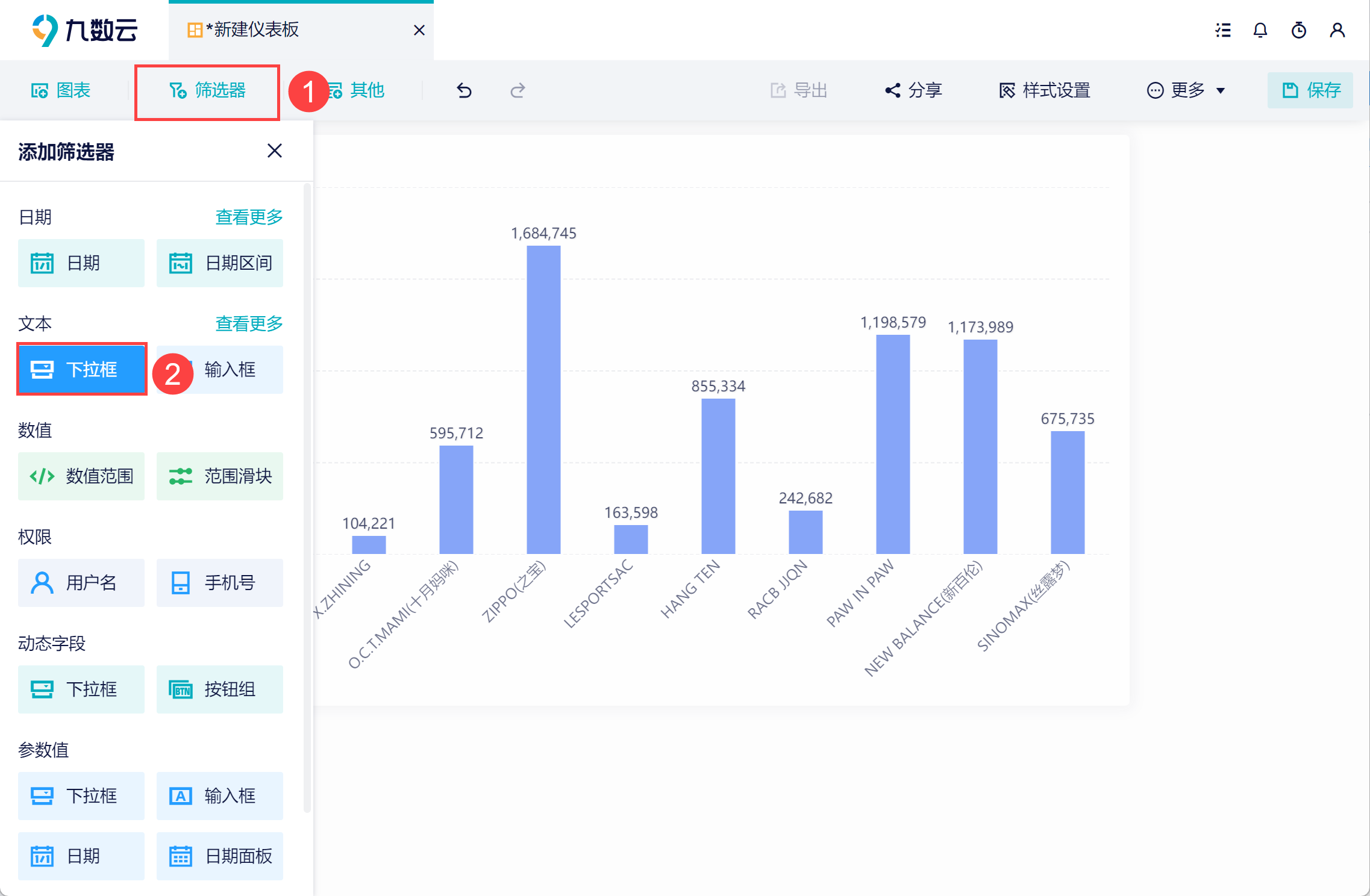Open the task list icon
Screen dimensions: 1370x896
[x=1223, y=30]
